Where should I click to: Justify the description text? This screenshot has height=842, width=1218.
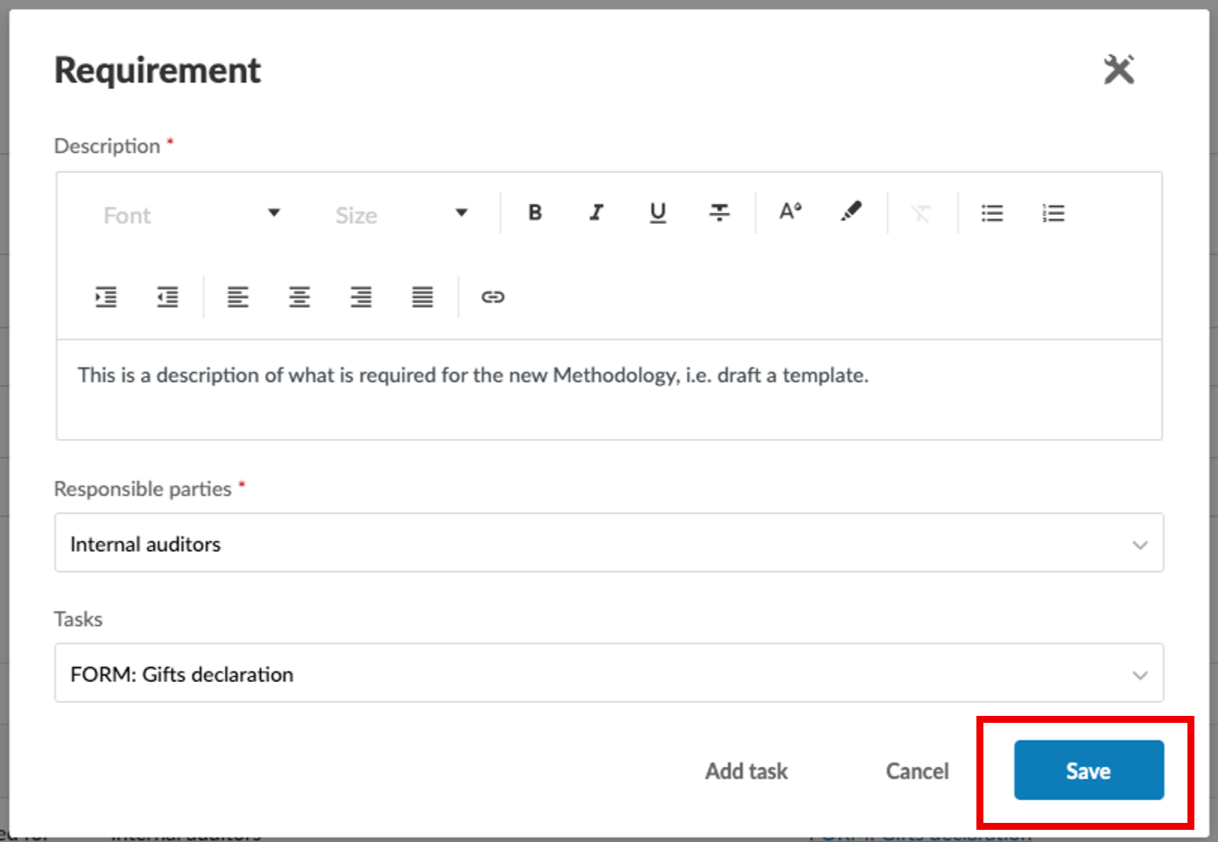pos(423,297)
